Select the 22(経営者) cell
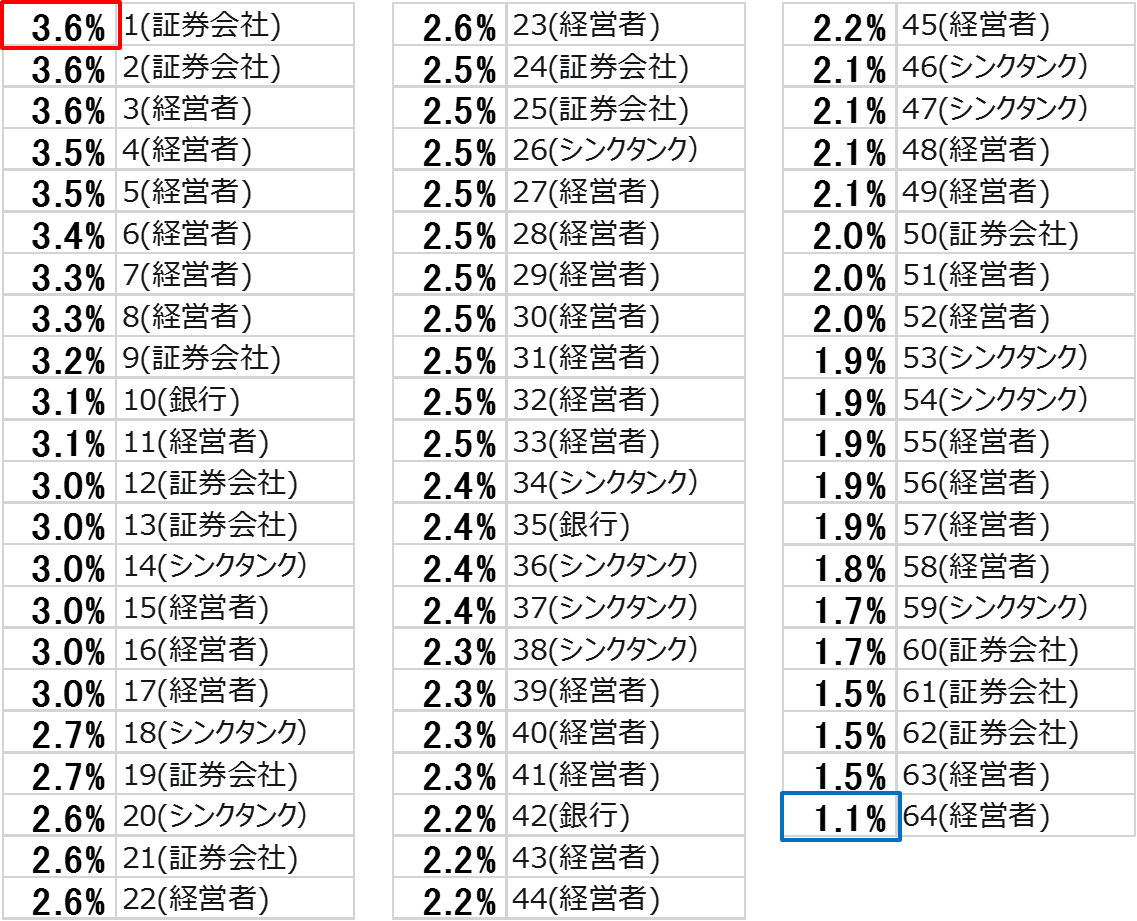This screenshot has width=1137, height=921. pos(235,898)
